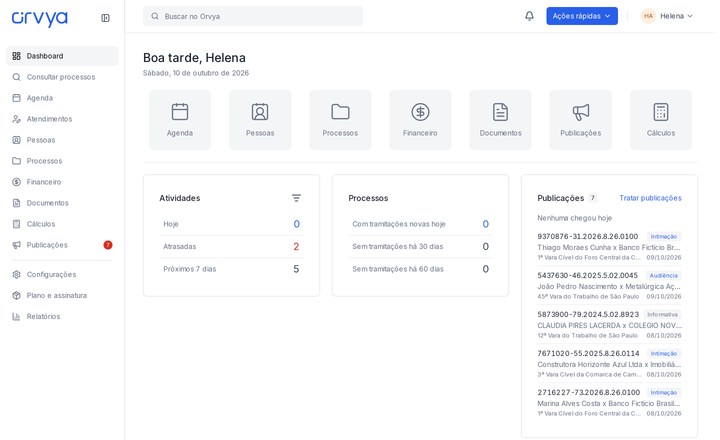Open Publicações from the sidebar

point(62,245)
